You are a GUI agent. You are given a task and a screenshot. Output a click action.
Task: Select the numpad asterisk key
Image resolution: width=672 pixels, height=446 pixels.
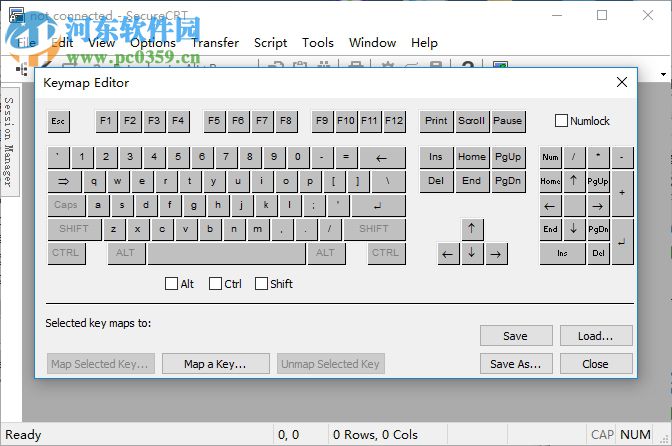pyautogui.click(x=599, y=157)
